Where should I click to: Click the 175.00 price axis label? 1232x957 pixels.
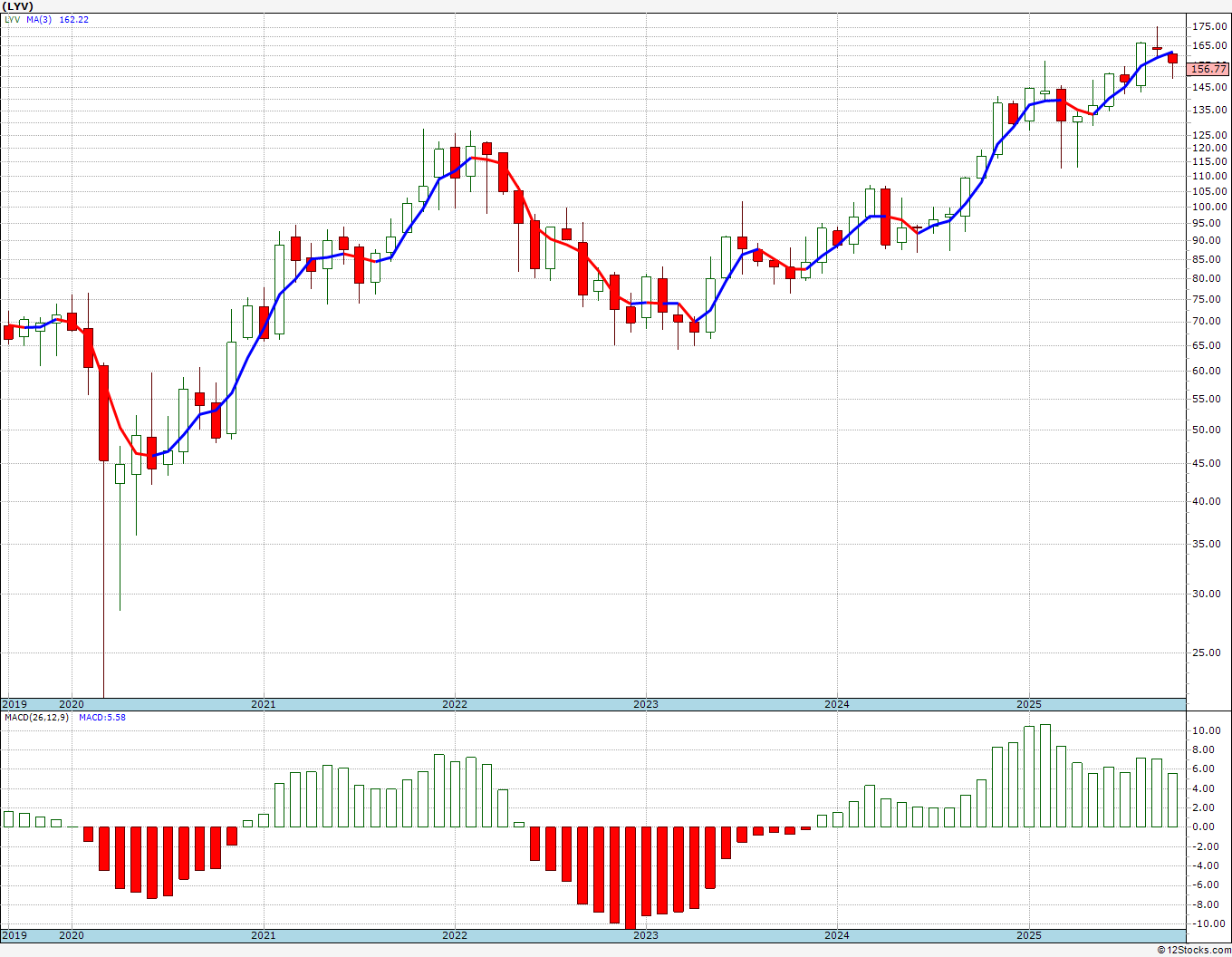[1210, 26]
